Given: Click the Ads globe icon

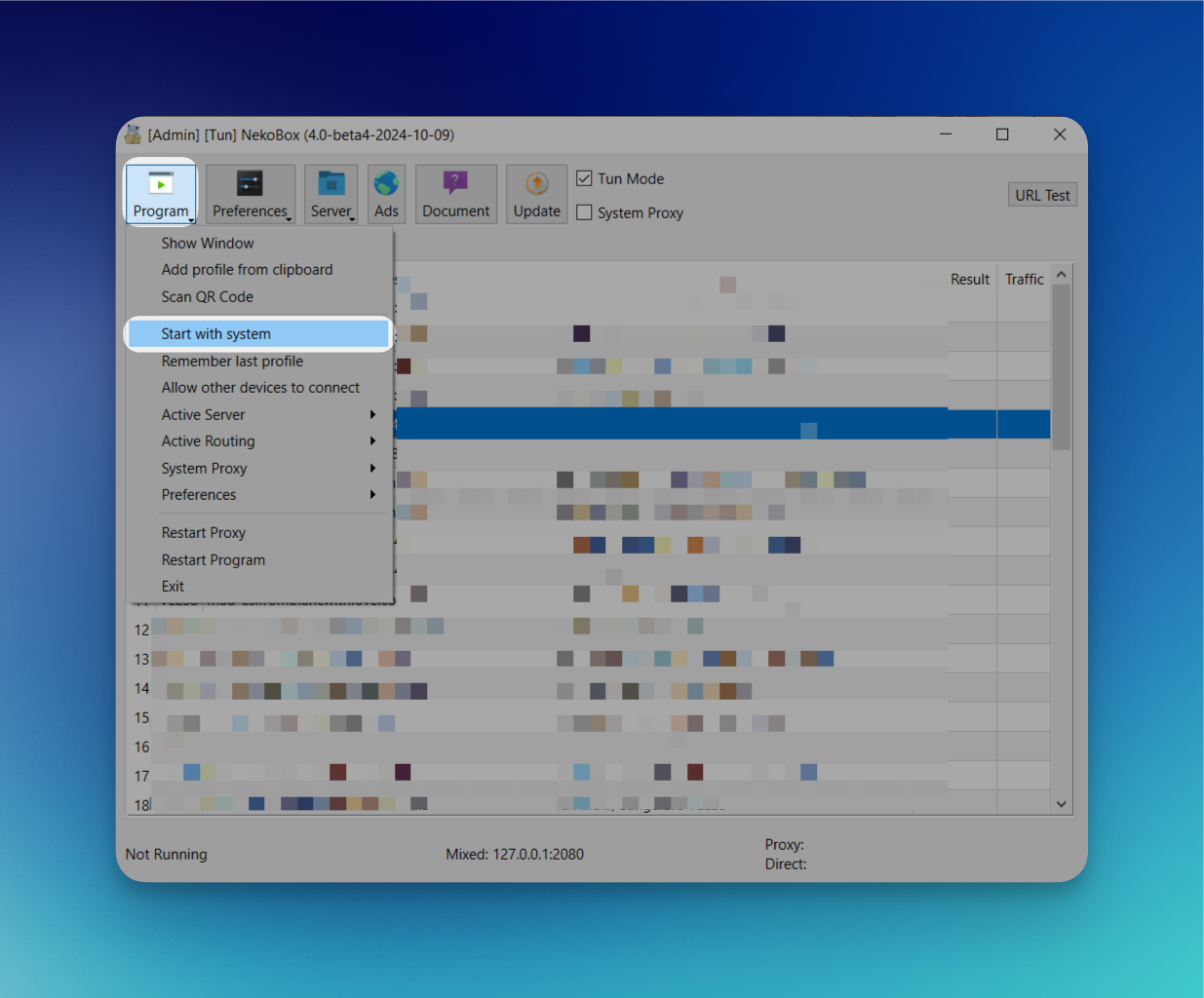Looking at the screenshot, I should 386,194.
